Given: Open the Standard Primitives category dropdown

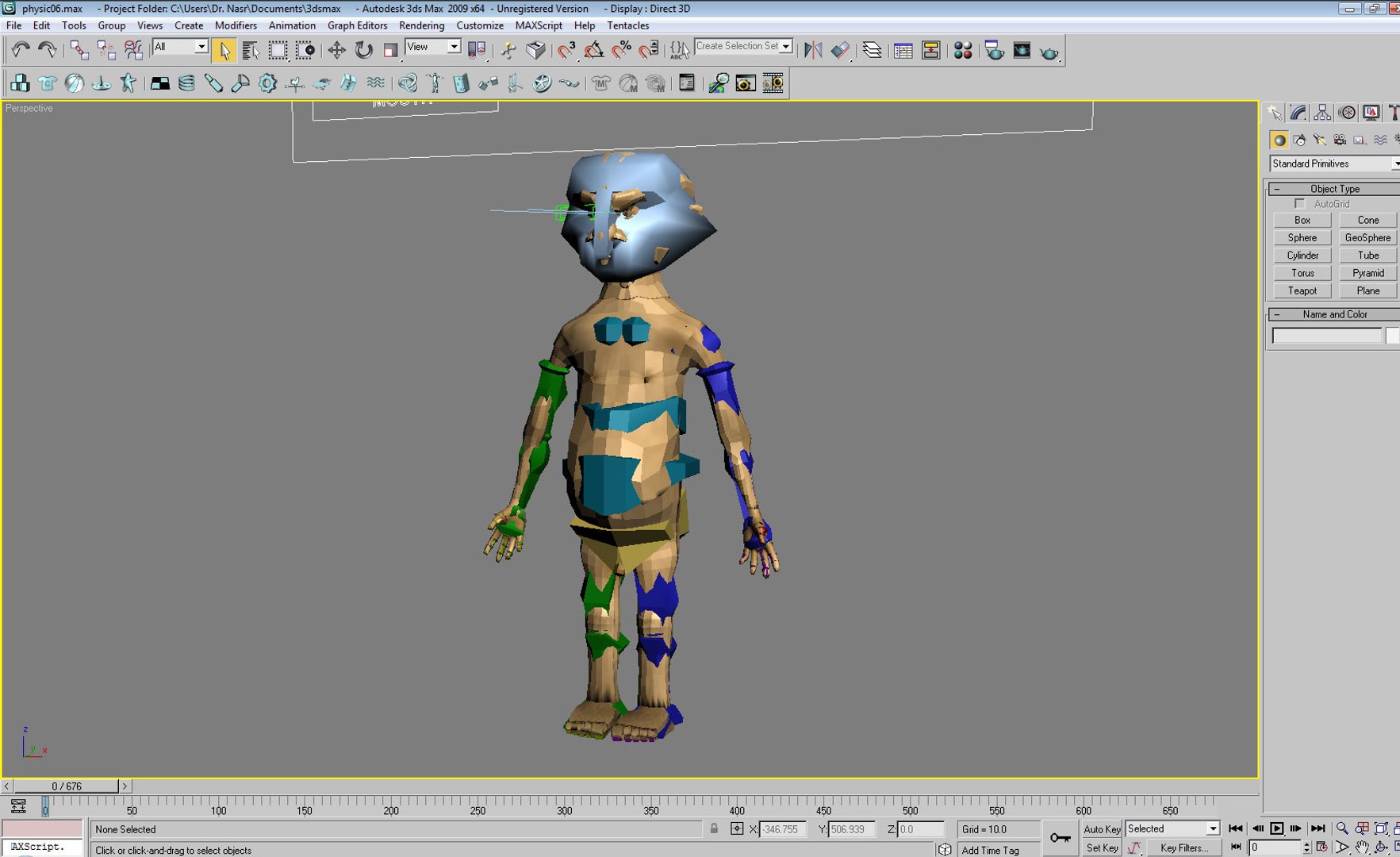Looking at the screenshot, I should tap(1335, 163).
